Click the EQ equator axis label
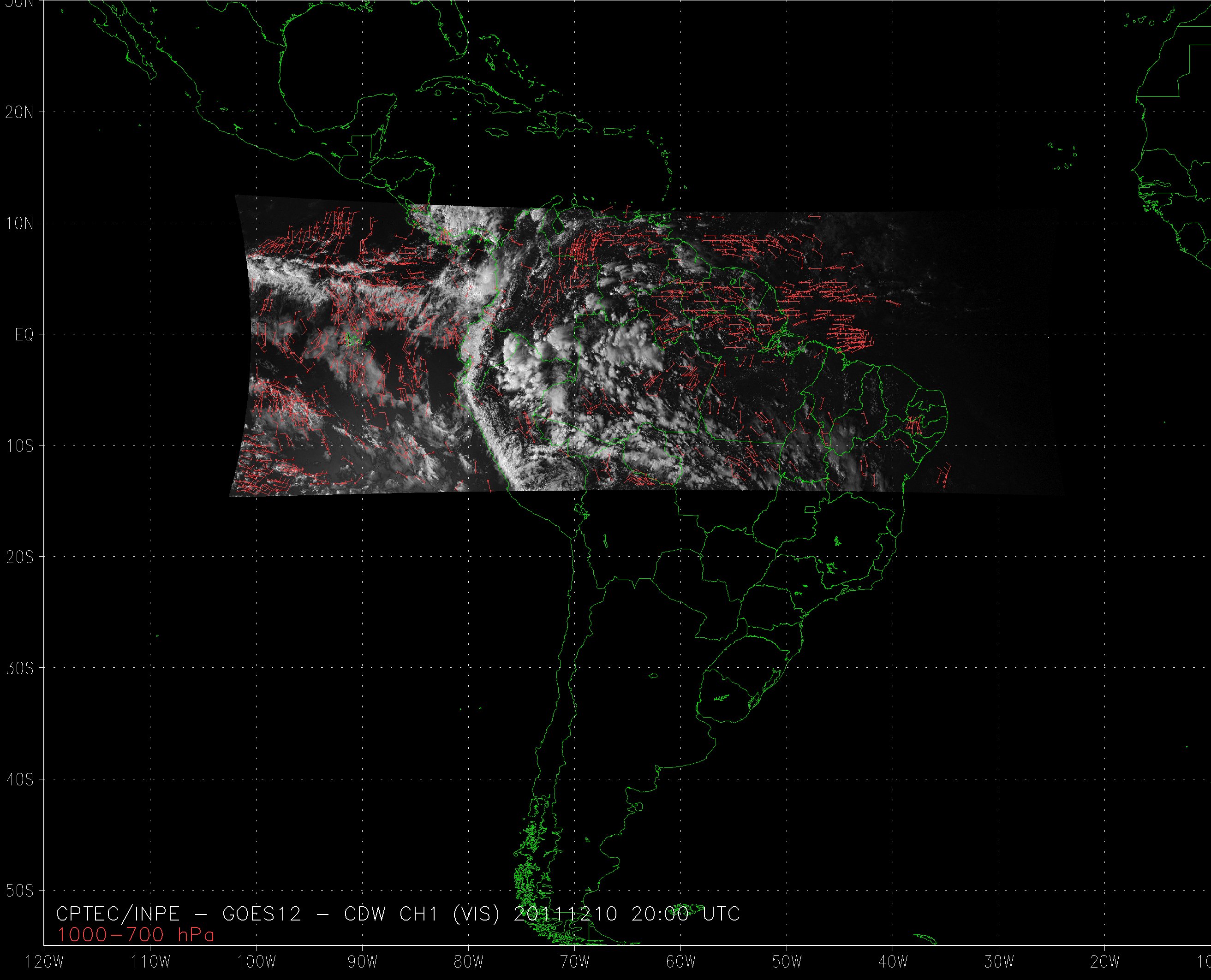1211x980 pixels. (x=24, y=335)
